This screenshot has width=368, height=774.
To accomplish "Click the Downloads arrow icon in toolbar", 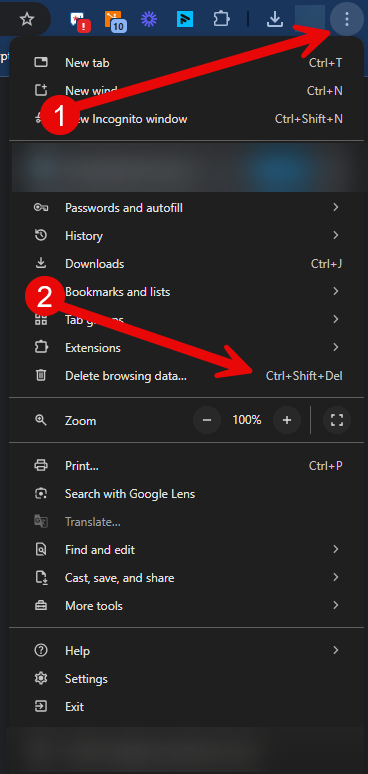I will click(x=274, y=19).
